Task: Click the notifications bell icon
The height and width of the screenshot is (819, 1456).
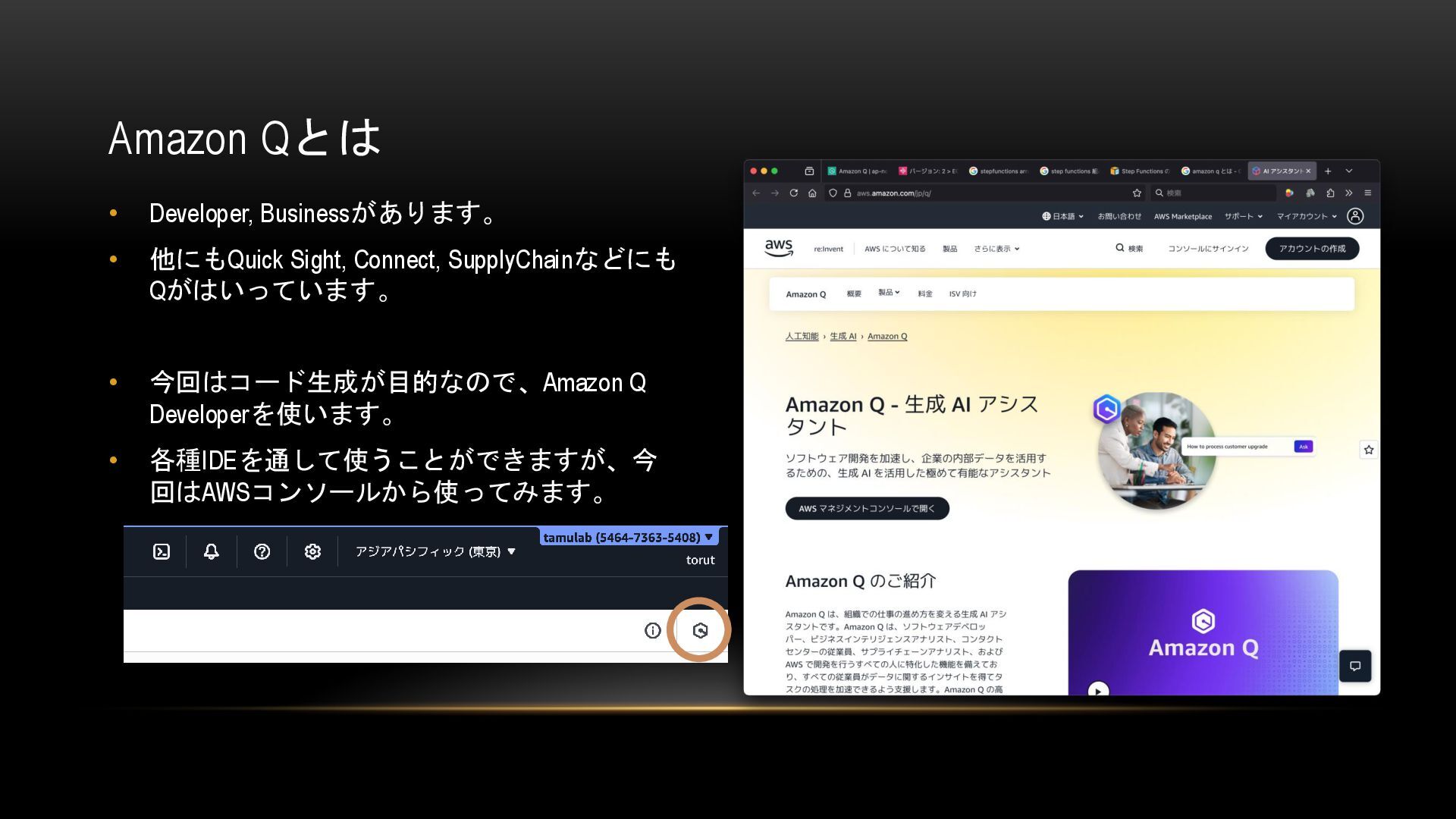Action: 212,551
